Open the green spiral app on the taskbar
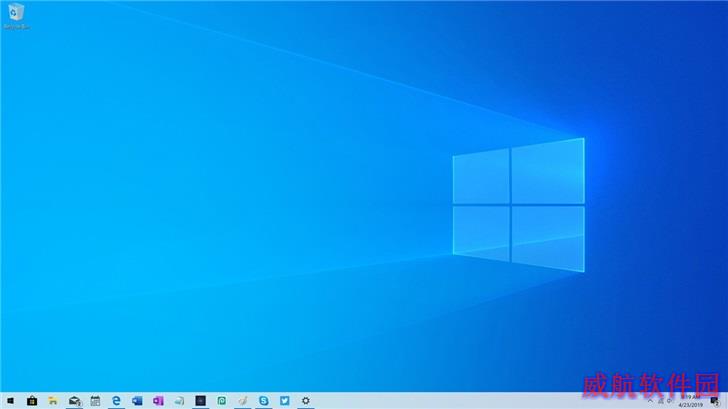This screenshot has width=728, height=409. click(221, 401)
